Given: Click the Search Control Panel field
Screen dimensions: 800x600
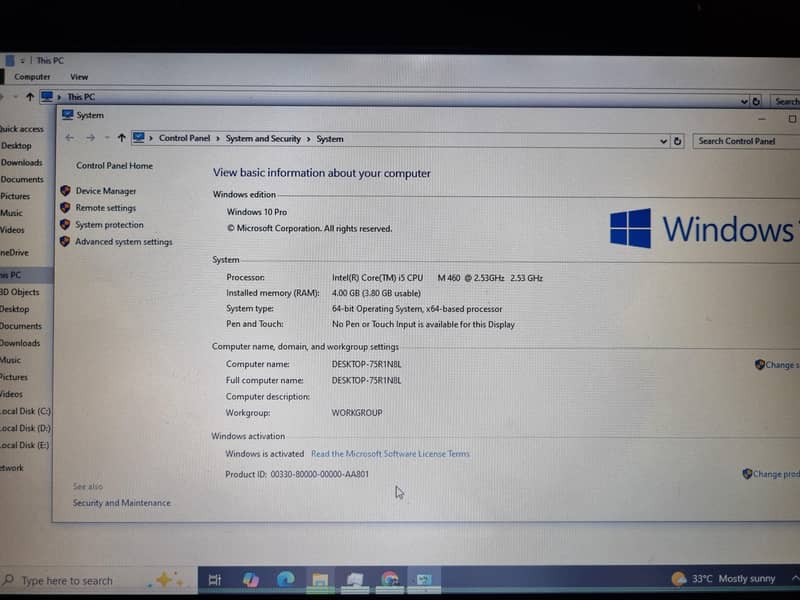Looking at the screenshot, I should (x=745, y=141).
